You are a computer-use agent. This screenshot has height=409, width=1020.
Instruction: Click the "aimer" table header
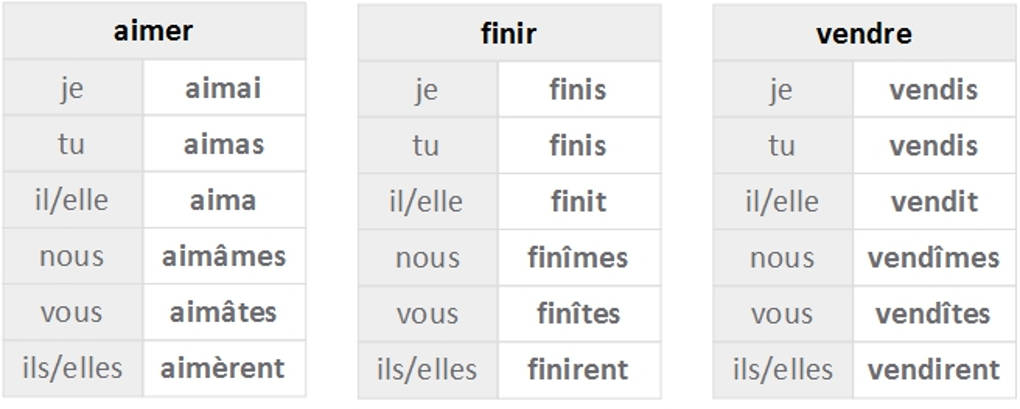pos(154,31)
